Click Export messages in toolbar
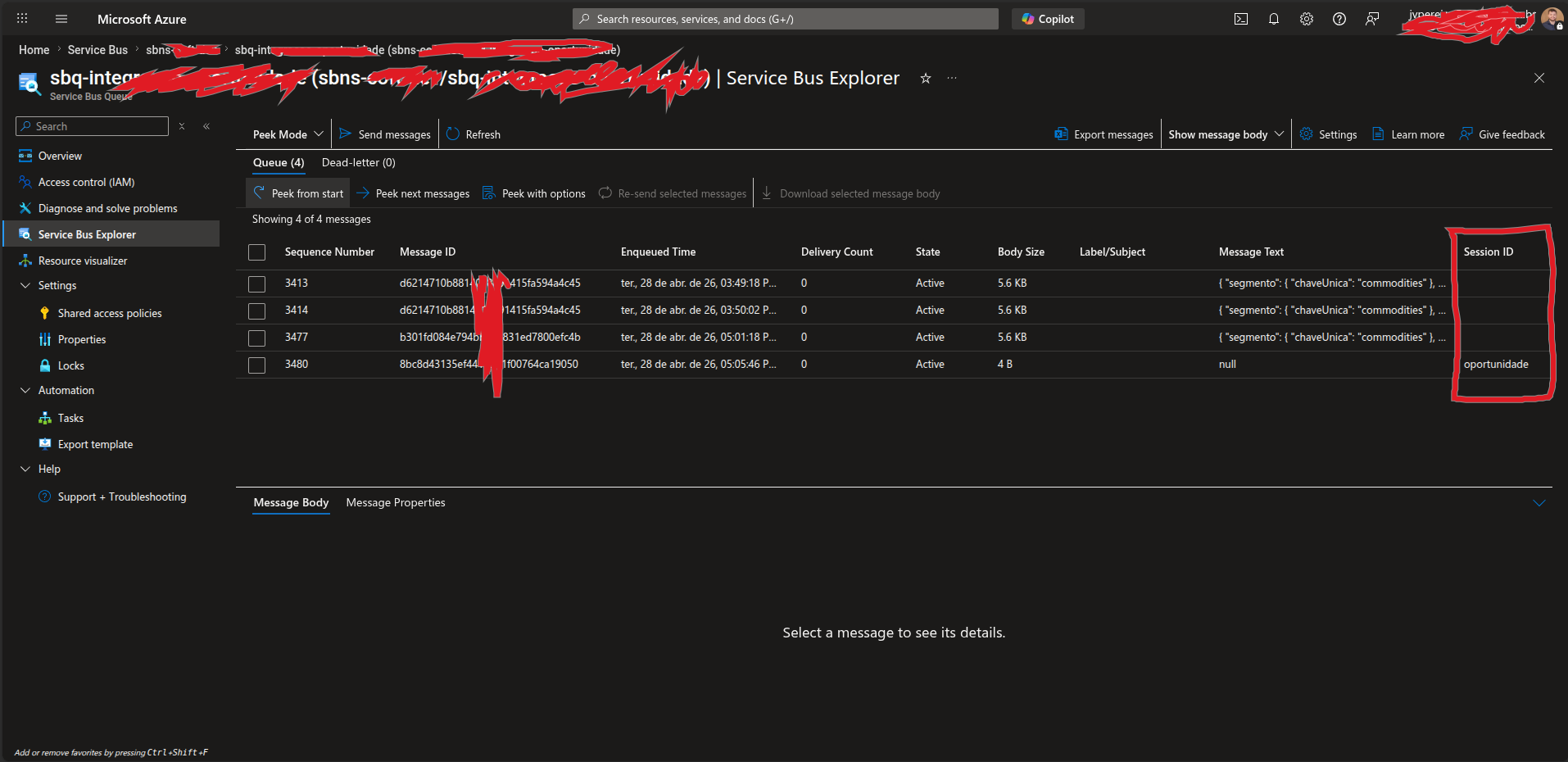The image size is (1568, 762). [x=1103, y=134]
